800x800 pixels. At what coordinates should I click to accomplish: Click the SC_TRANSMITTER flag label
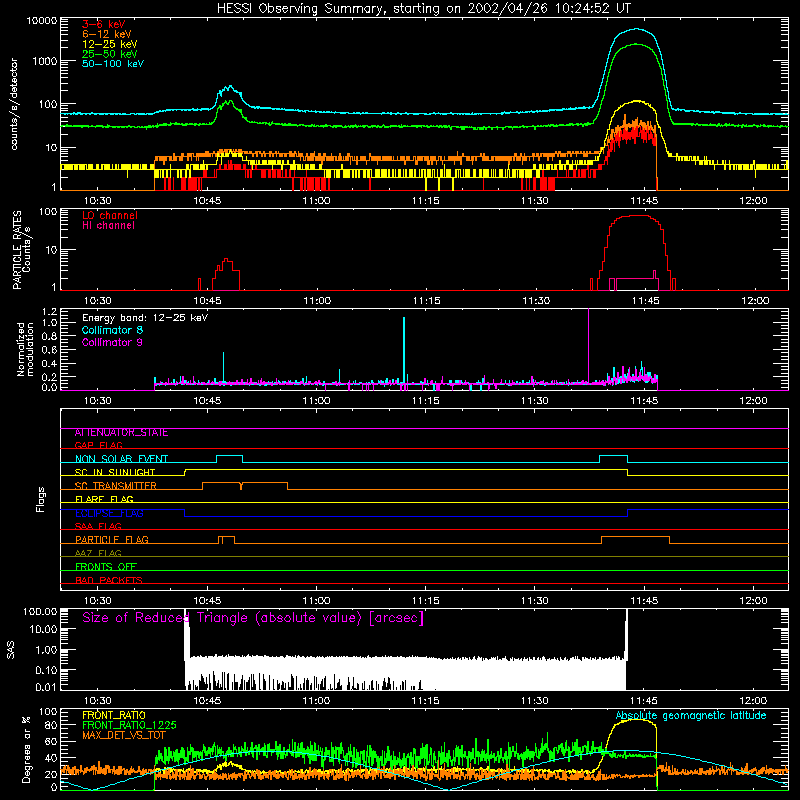pos(116,485)
